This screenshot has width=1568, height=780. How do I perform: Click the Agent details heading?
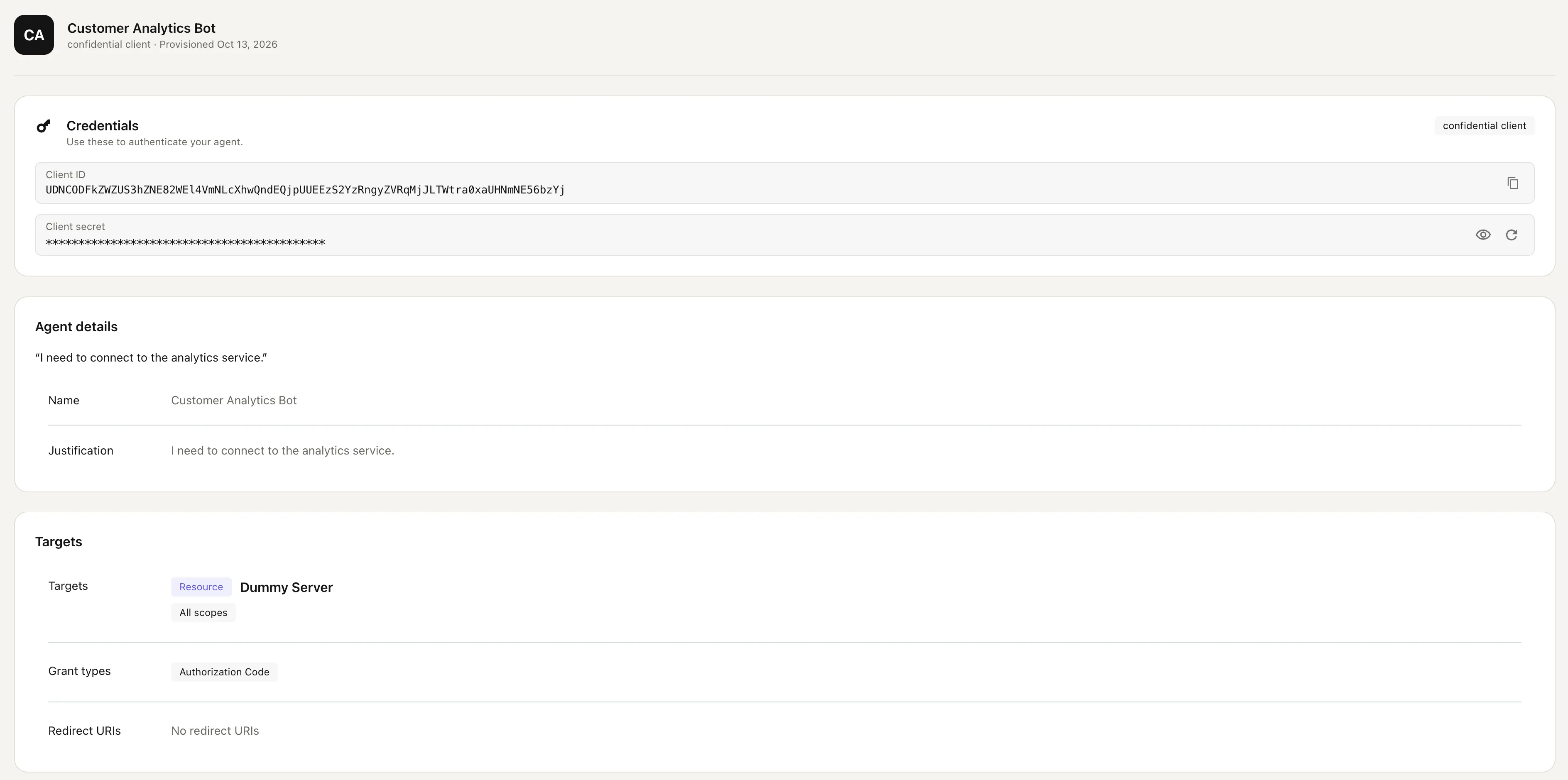tap(76, 327)
